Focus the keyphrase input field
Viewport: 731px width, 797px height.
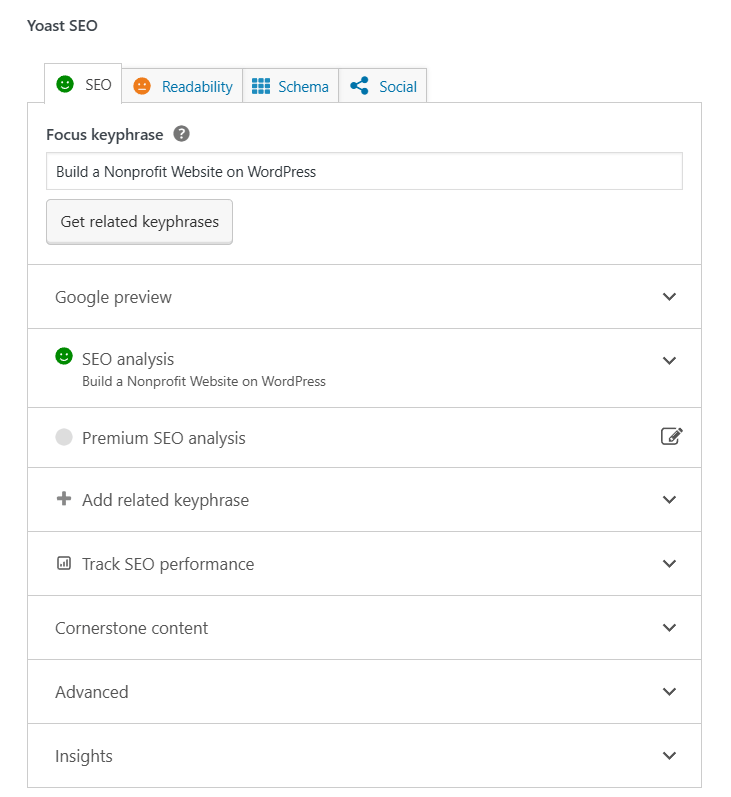pyautogui.click(x=364, y=171)
